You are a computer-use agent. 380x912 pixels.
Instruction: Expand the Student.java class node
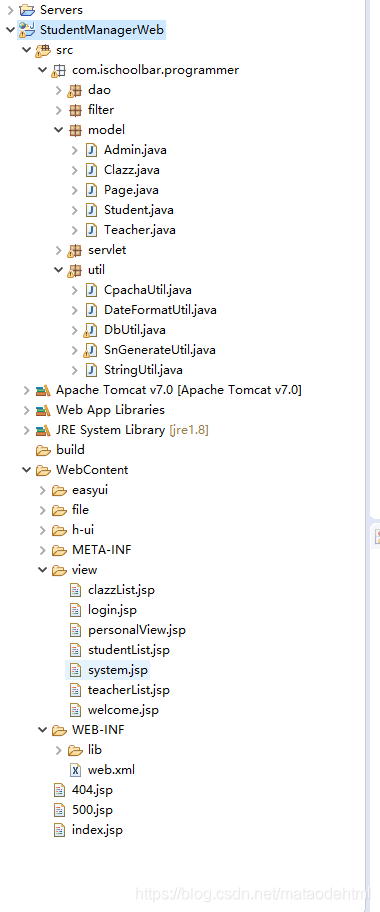click(x=74, y=210)
